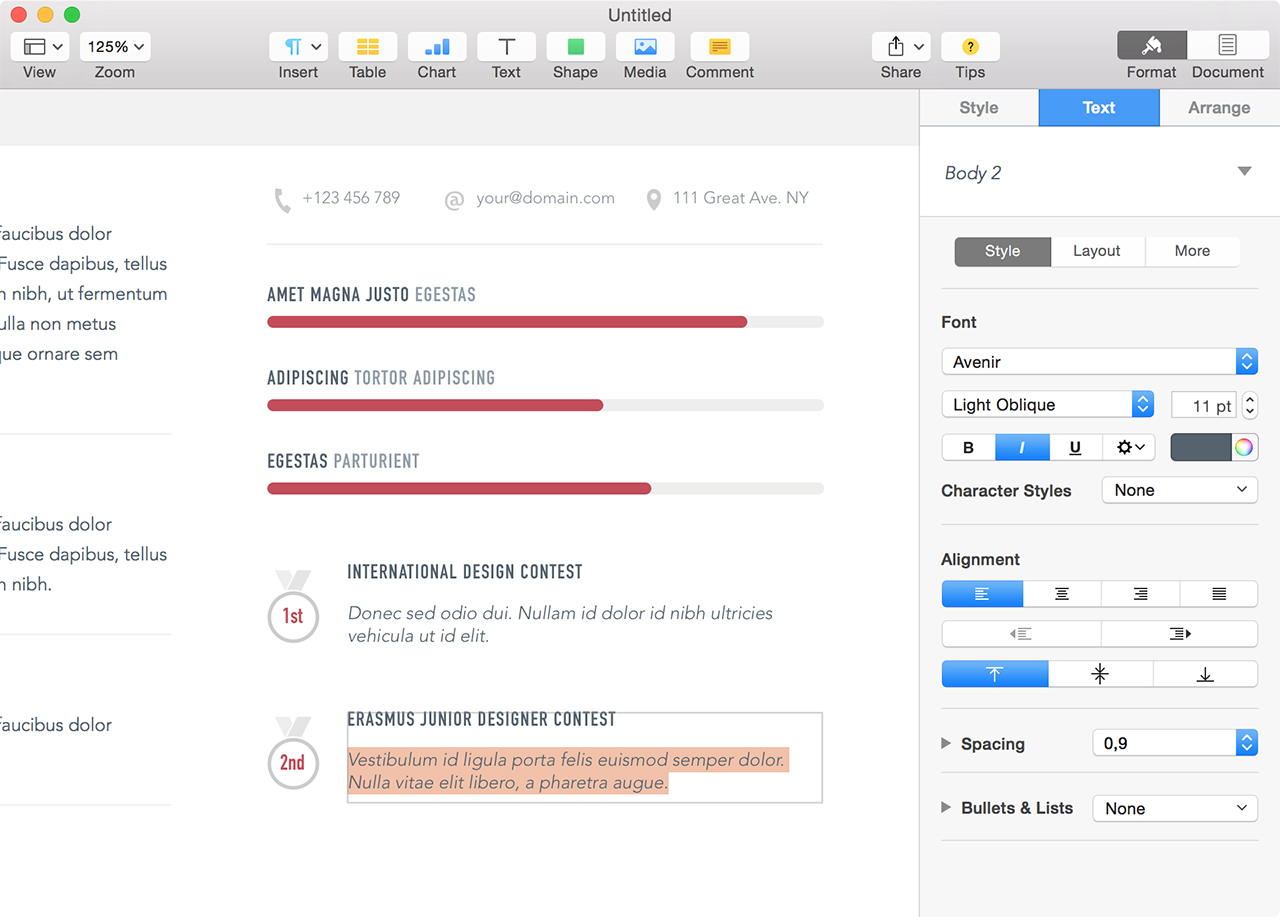Toggle bold formatting
This screenshot has height=917, width=1280.
pos(968,447)
